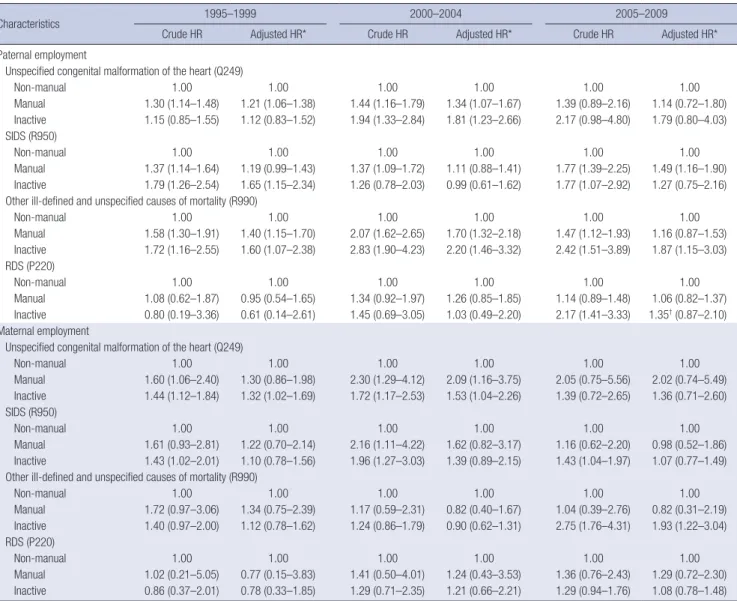Image resolution: width=737 pixels, height=601 pixels.
Task: Select cell '1.14 (0.72–1.80)'
Action: tap(690, 104)
